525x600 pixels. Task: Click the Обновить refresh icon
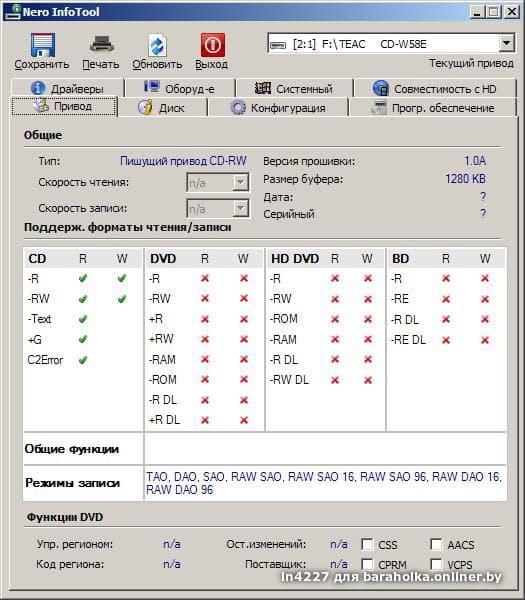point(157,45)
